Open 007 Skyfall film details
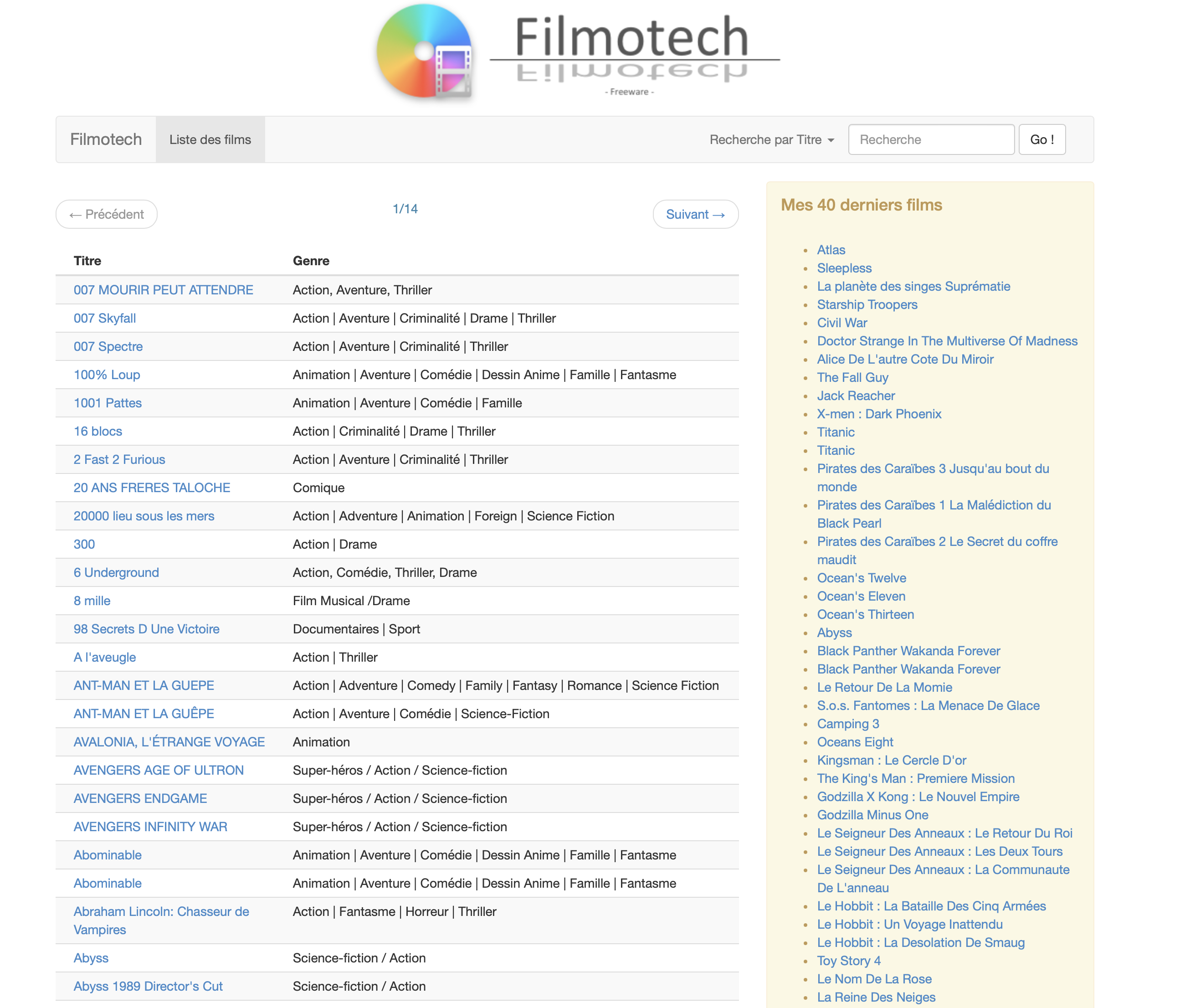The height and width of the screenshot is (1008, 1180). click(x=104, y=319)
